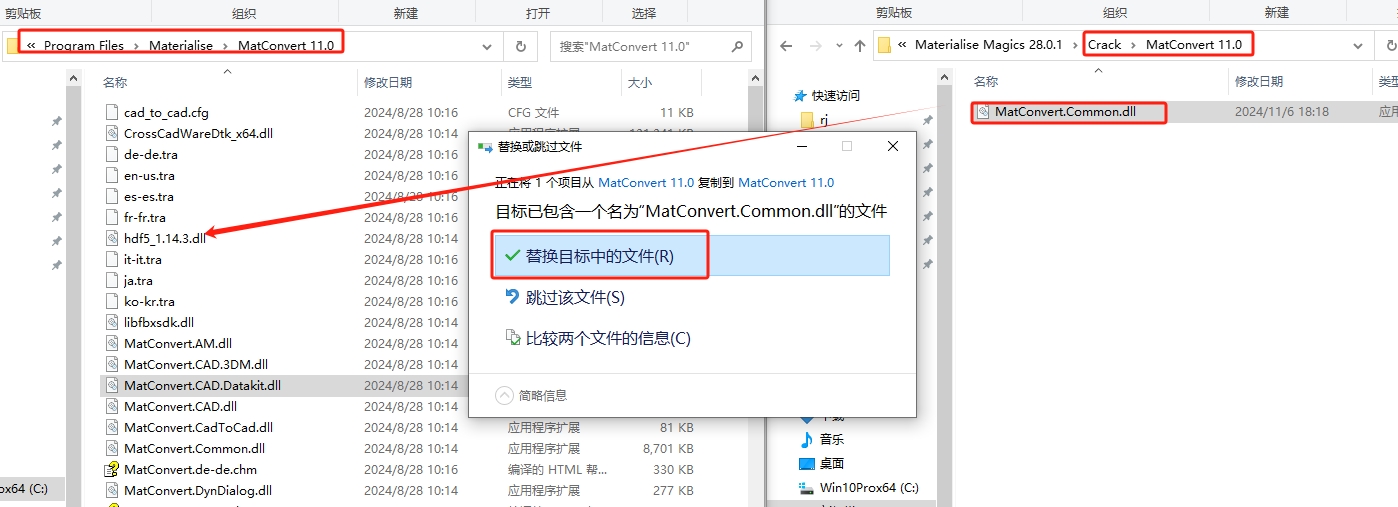Choose Replace the file in the destination
The image size is (1398, 507).
pos(692,256)
